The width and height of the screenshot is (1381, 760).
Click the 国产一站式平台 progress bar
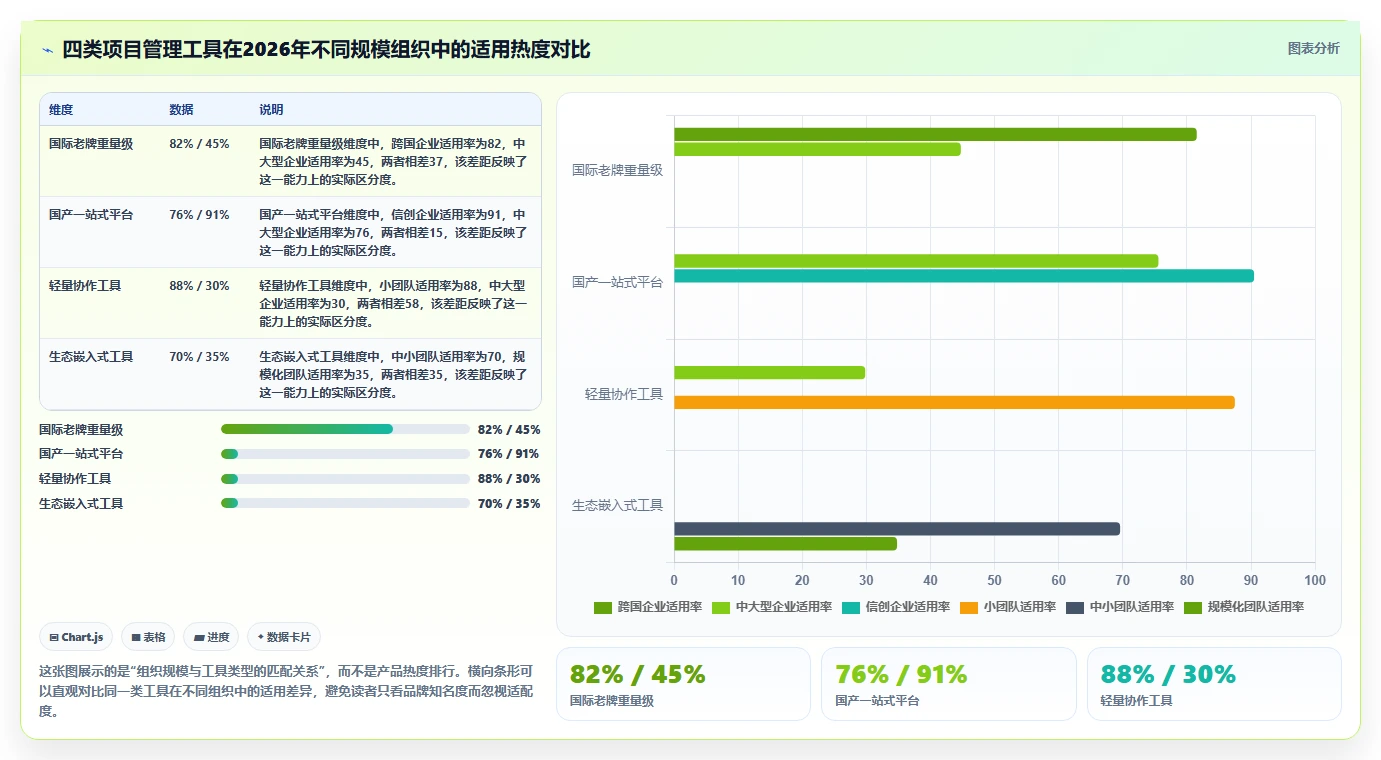(x=345, y=454)
